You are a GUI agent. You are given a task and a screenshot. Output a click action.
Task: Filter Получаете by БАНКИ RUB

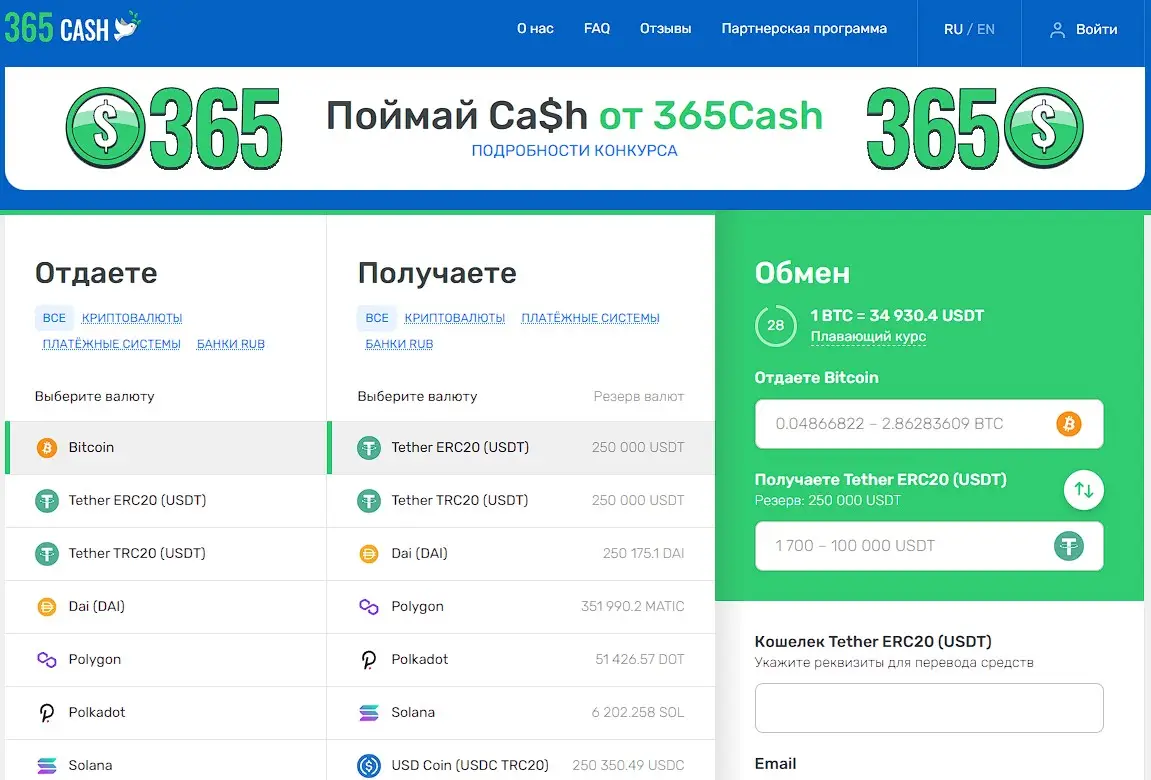[399, 344]
